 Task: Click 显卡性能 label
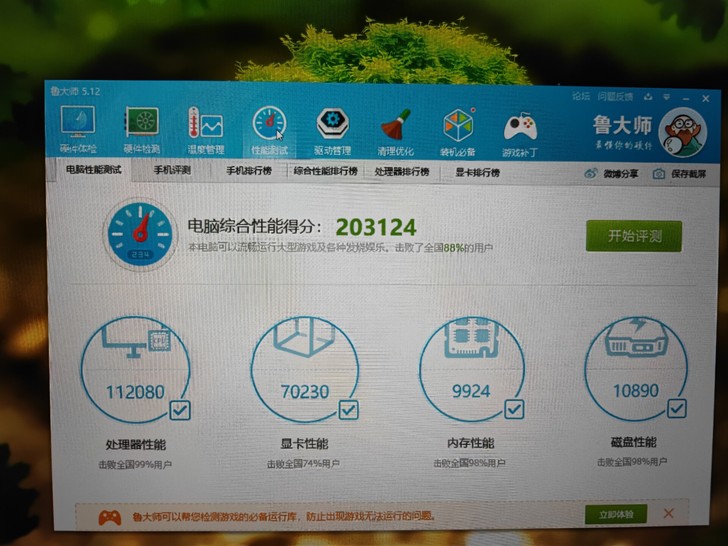(x=304, y=444)
